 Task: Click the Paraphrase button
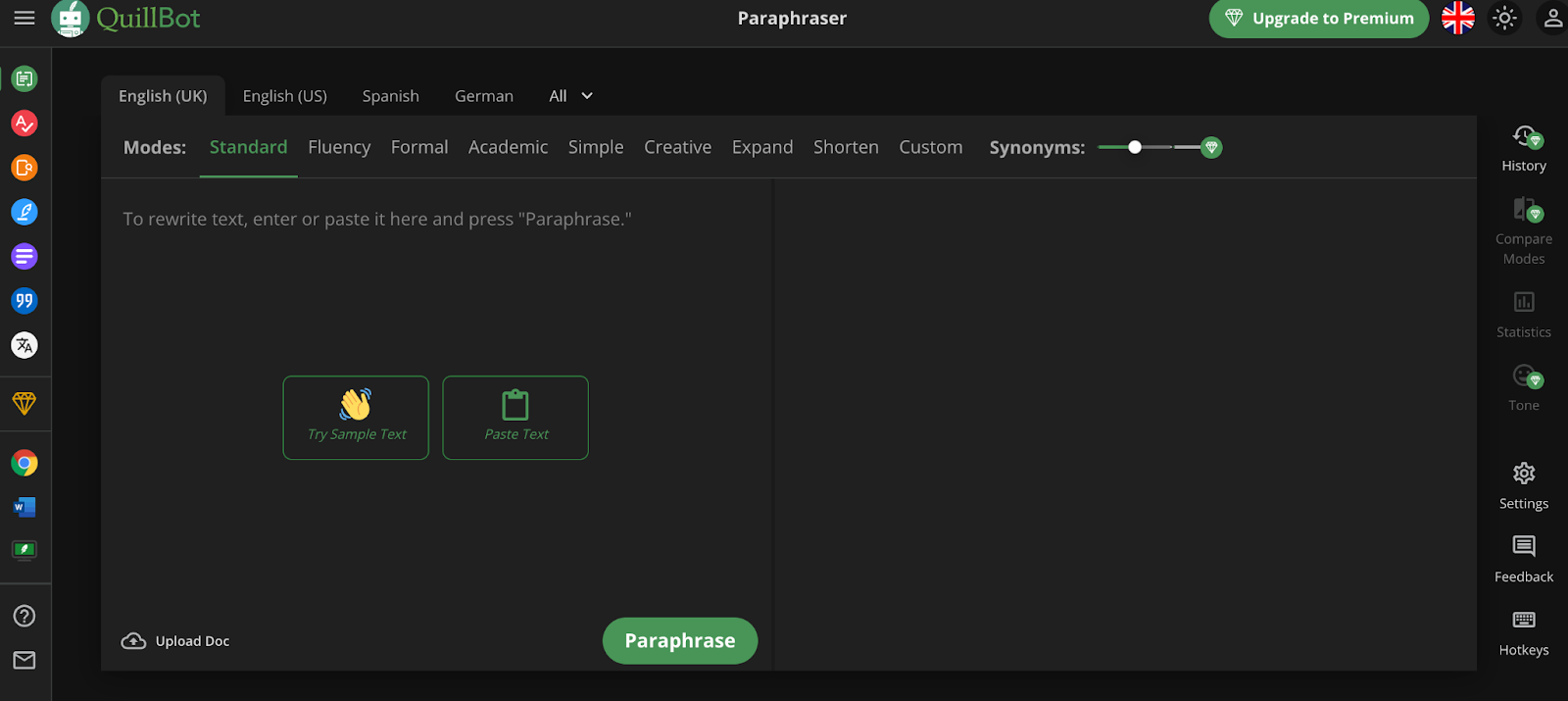(680, 640)
